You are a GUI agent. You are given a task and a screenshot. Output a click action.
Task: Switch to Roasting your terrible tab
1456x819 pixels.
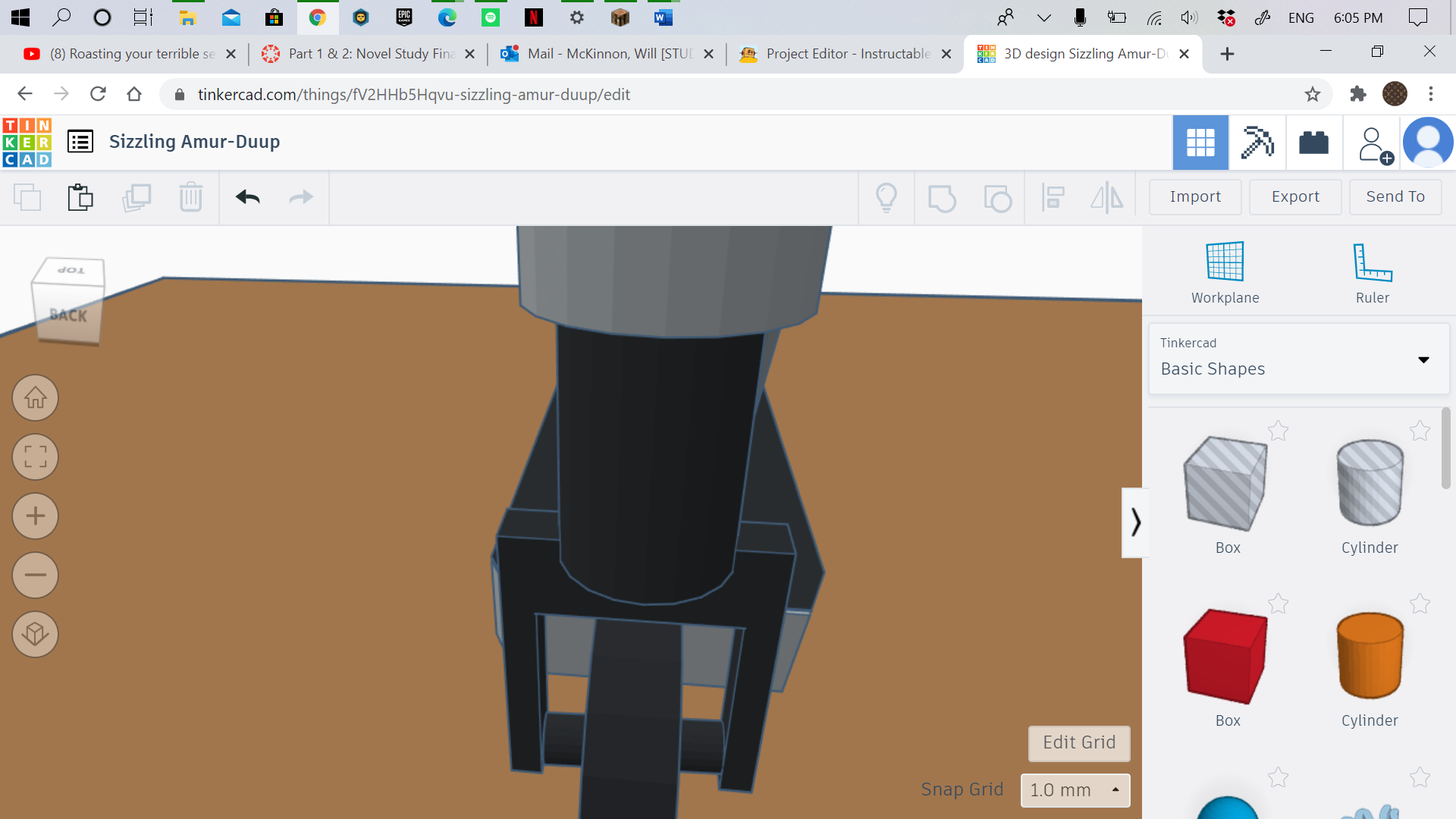129,54
